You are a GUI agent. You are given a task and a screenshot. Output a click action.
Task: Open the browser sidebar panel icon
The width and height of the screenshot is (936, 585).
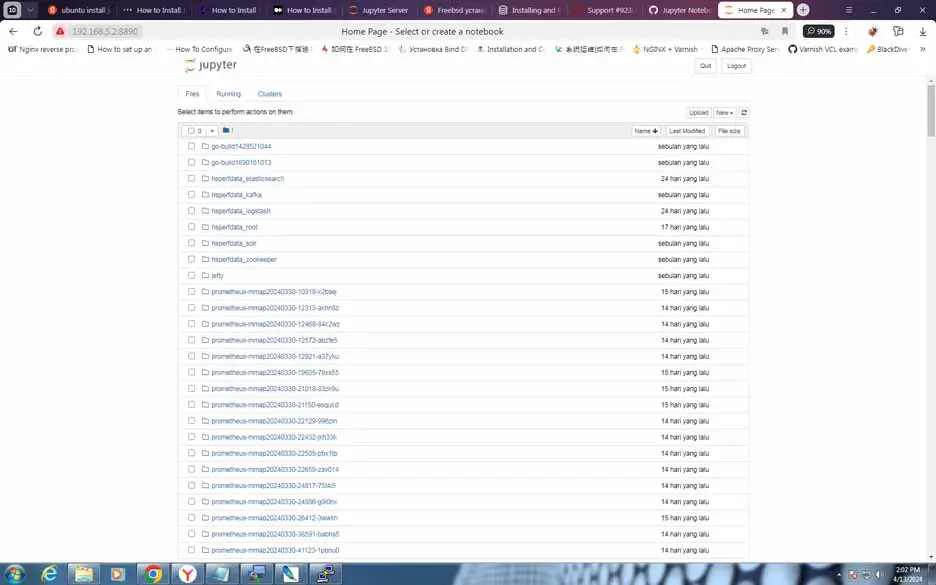(x=898, y=31)
